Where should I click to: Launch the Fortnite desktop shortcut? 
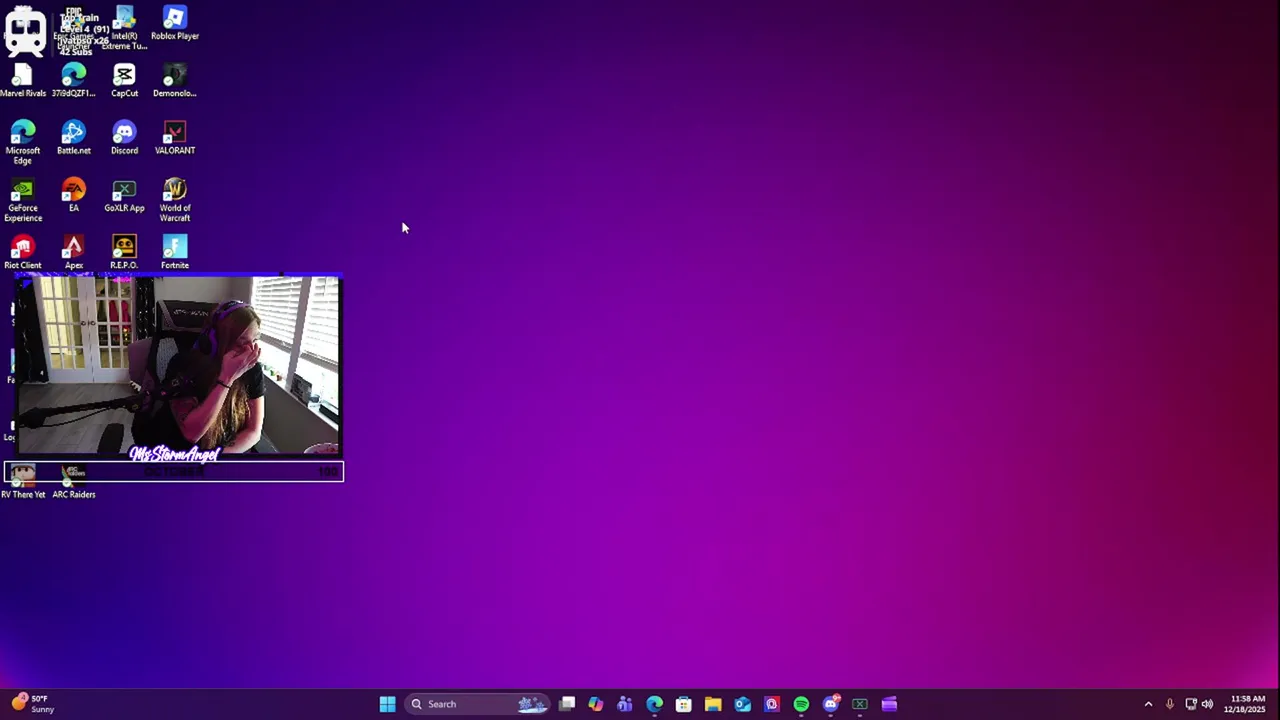(175, 252)
